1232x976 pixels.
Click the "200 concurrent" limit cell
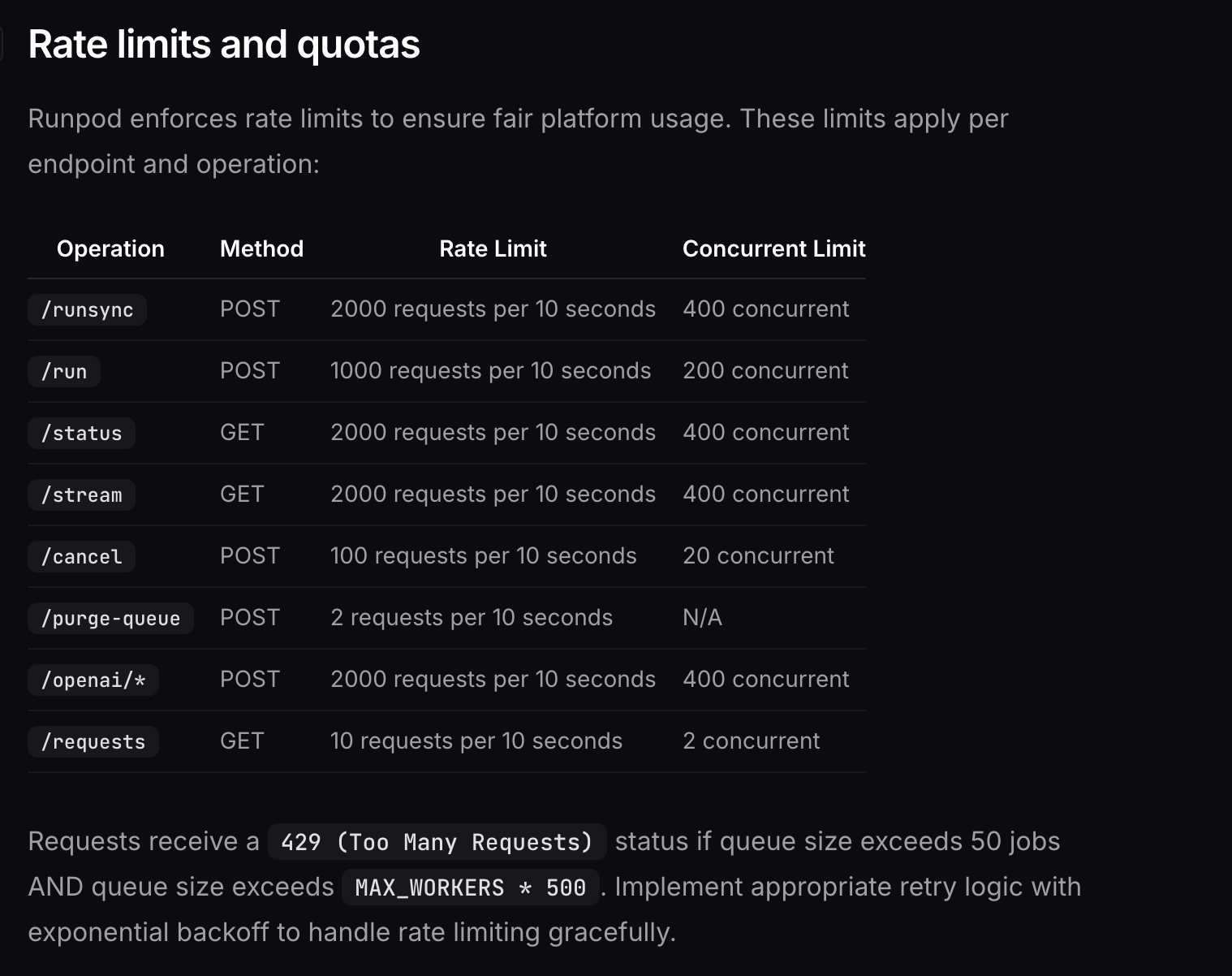point(765,371)
